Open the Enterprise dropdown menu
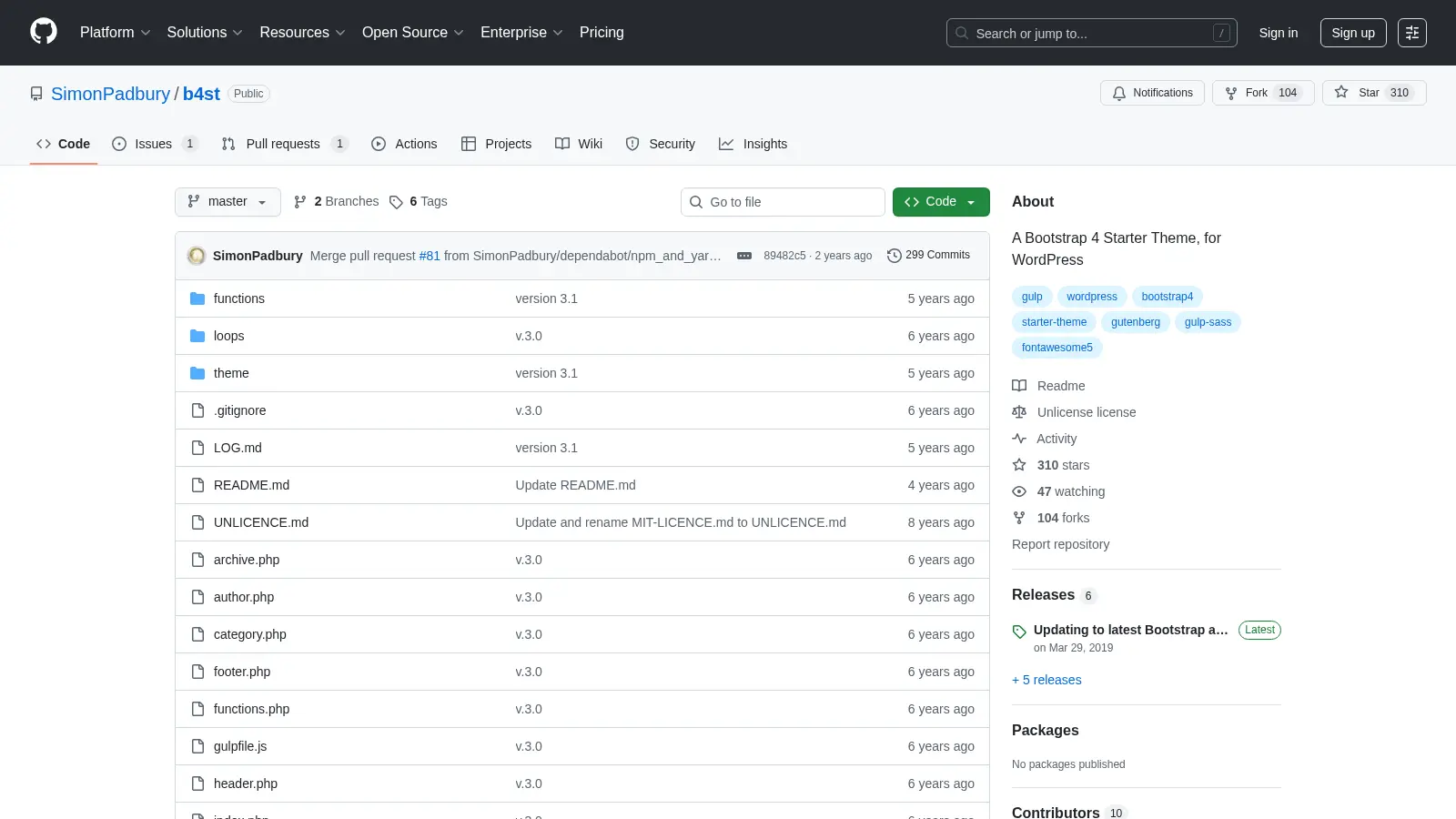The width and height of the screenshot is (1456, 819). pyautogui.click(x=521, y=33)
